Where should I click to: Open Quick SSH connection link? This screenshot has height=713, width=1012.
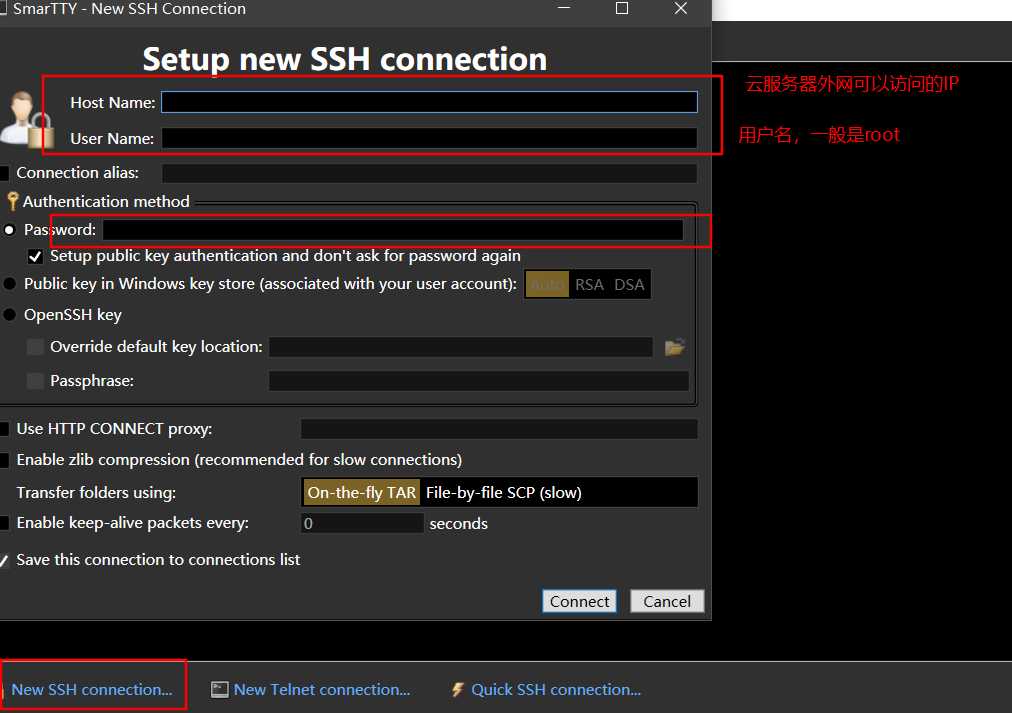(x=556, y=690)
